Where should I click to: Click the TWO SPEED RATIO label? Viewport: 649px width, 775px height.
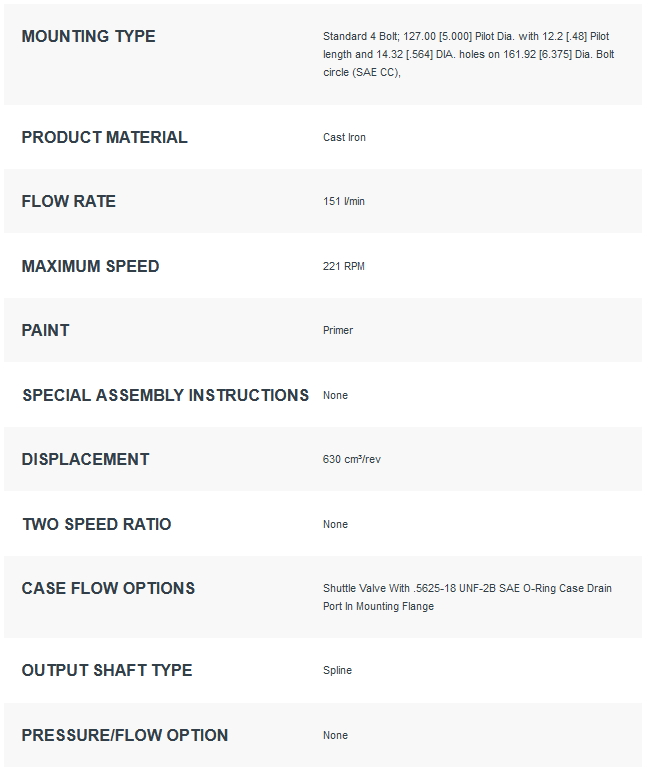tap(97, 524)
